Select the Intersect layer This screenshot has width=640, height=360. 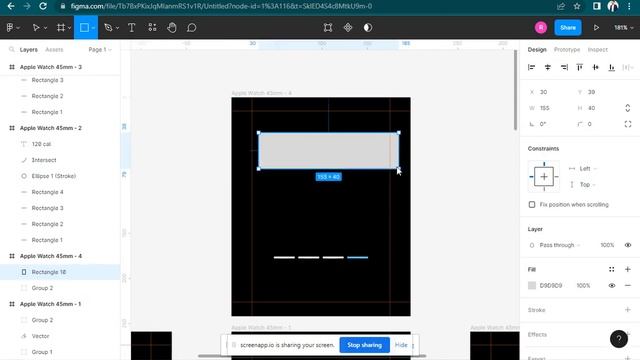pos(60,160)
